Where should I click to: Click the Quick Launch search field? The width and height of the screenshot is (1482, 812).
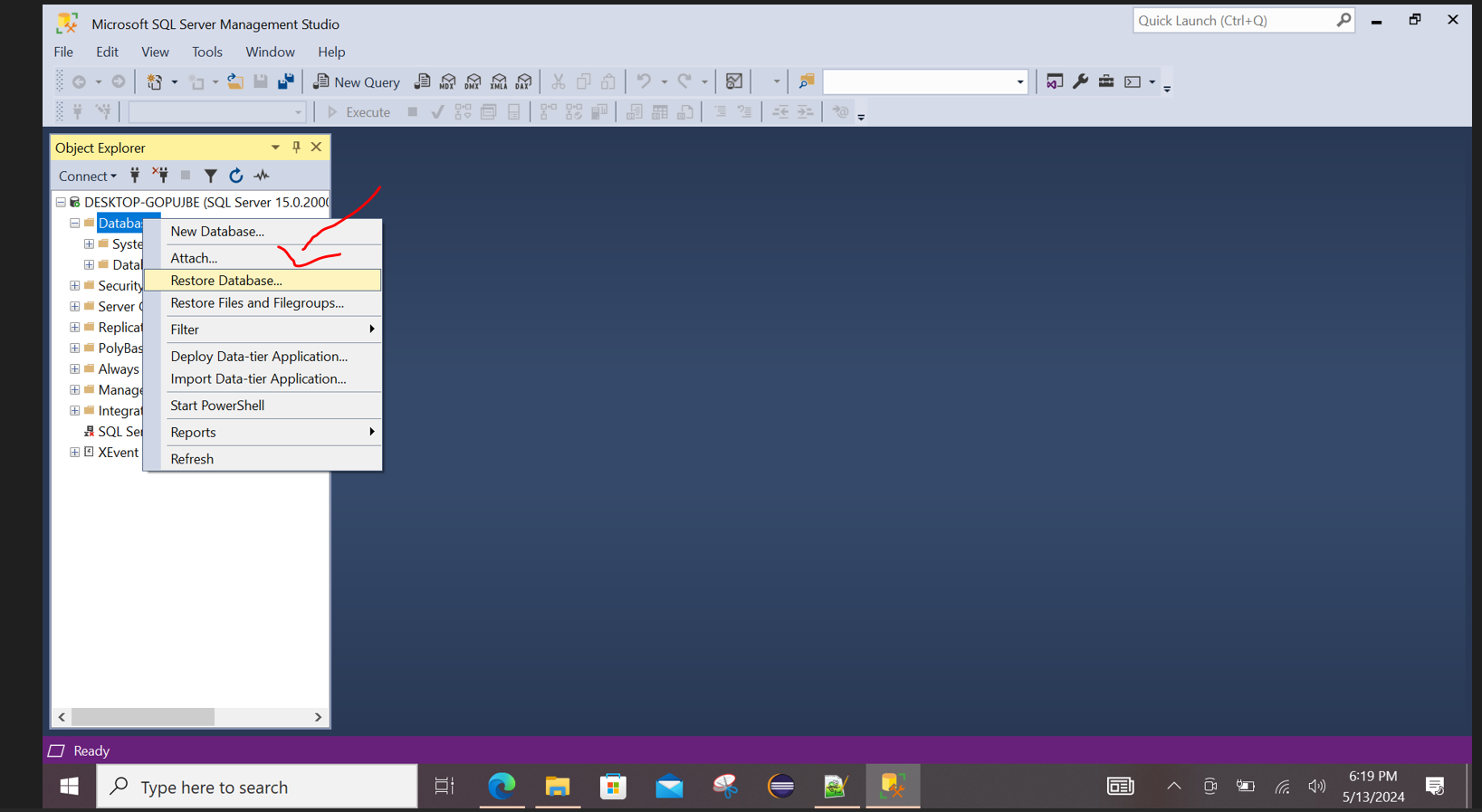(x=1243, y=20)
